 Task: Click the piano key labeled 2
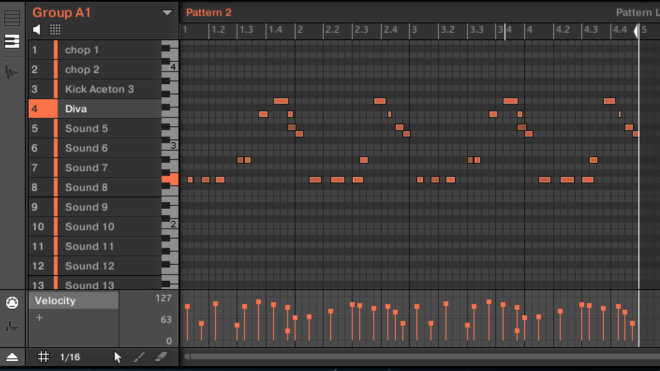[x=173, y=224]
